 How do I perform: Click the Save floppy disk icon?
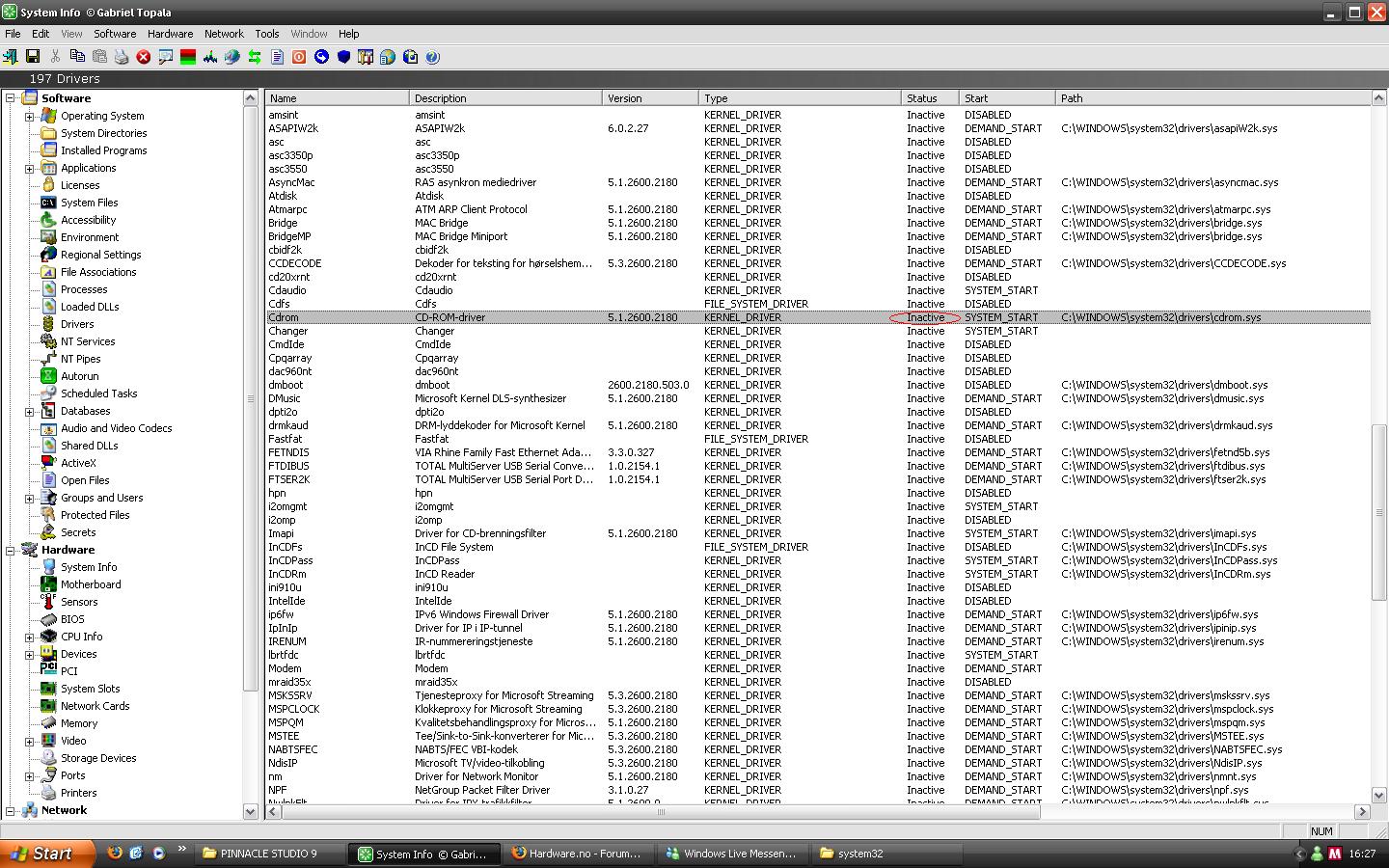tap(33, 57)
